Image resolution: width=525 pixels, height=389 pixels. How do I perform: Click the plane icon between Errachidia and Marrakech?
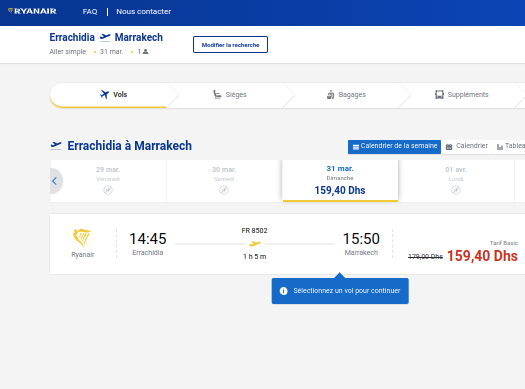[x=105, y=37]
